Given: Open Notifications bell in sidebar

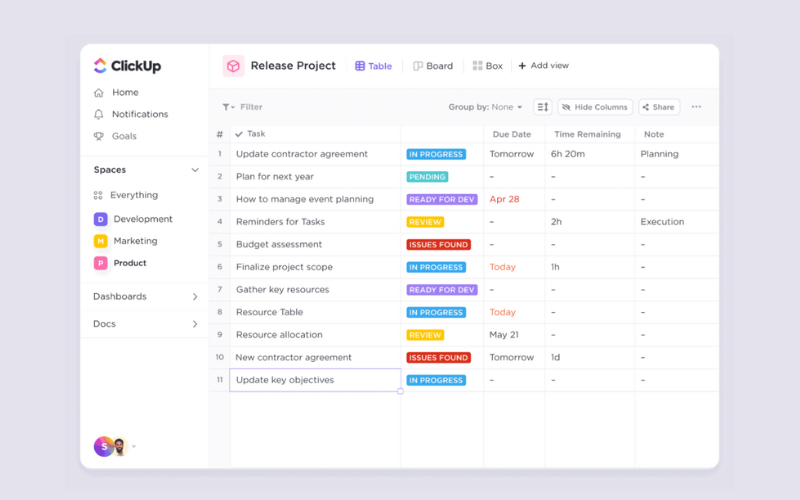Looking at the screenshot, I should click(x=99, y=114).
